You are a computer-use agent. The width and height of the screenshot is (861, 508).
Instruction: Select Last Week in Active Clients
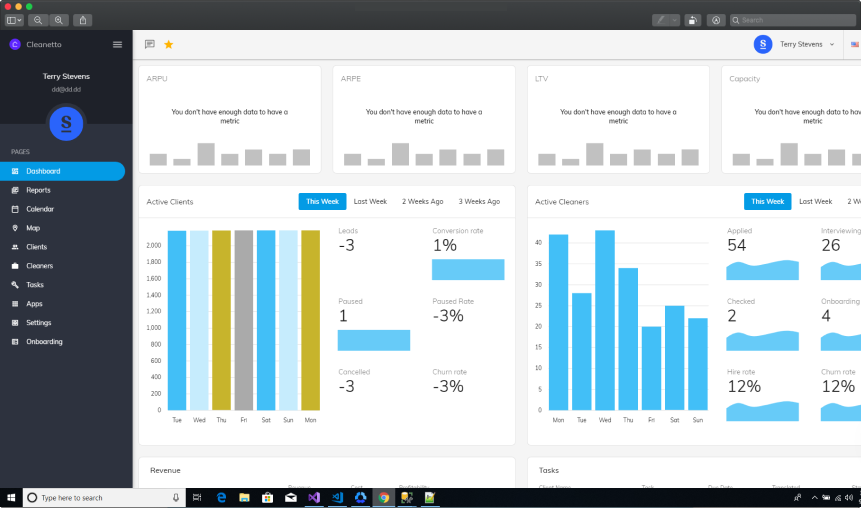pos(370,202)
